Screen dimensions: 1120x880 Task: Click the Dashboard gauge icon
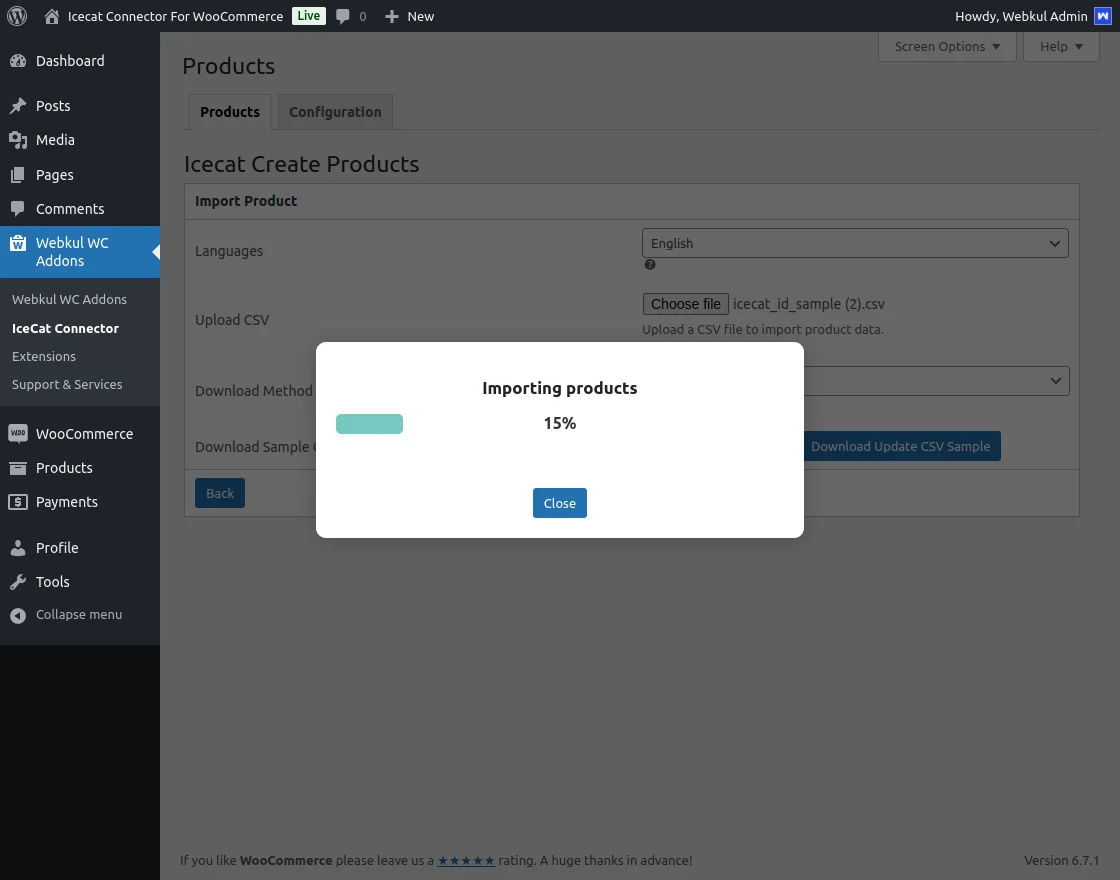(18, 61)
